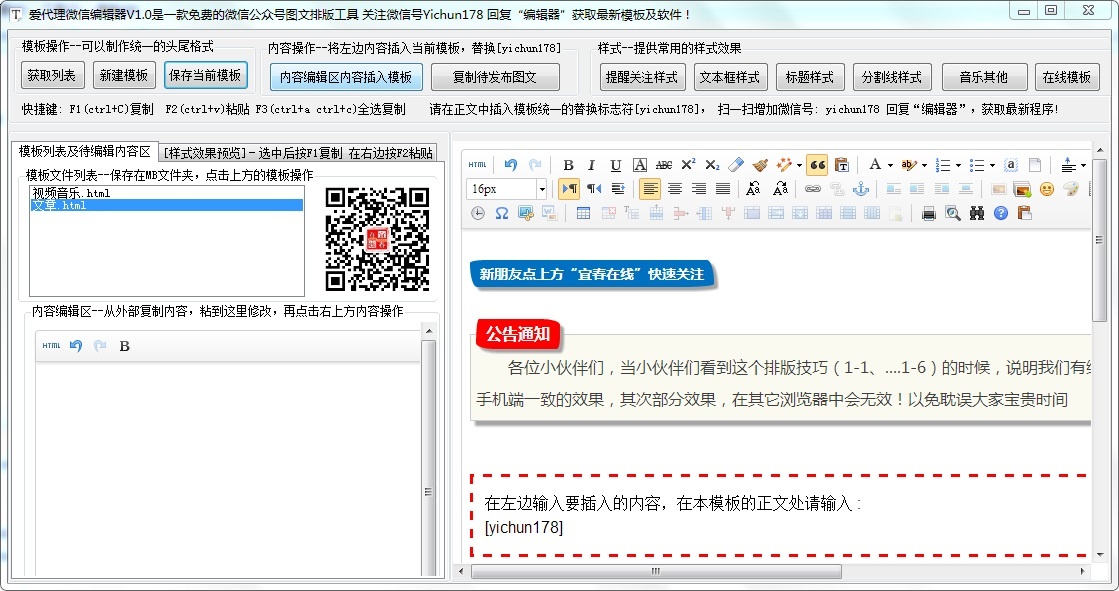
Task: Toggle the HTML source view icon
Action: pyautogui.click(x=477, y=164)
